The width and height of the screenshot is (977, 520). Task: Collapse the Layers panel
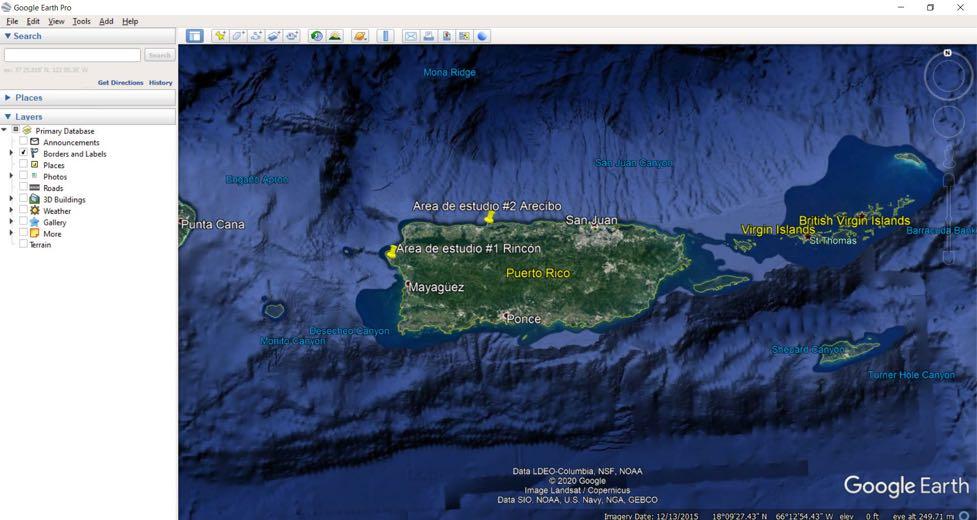click(x=7, y=116)
